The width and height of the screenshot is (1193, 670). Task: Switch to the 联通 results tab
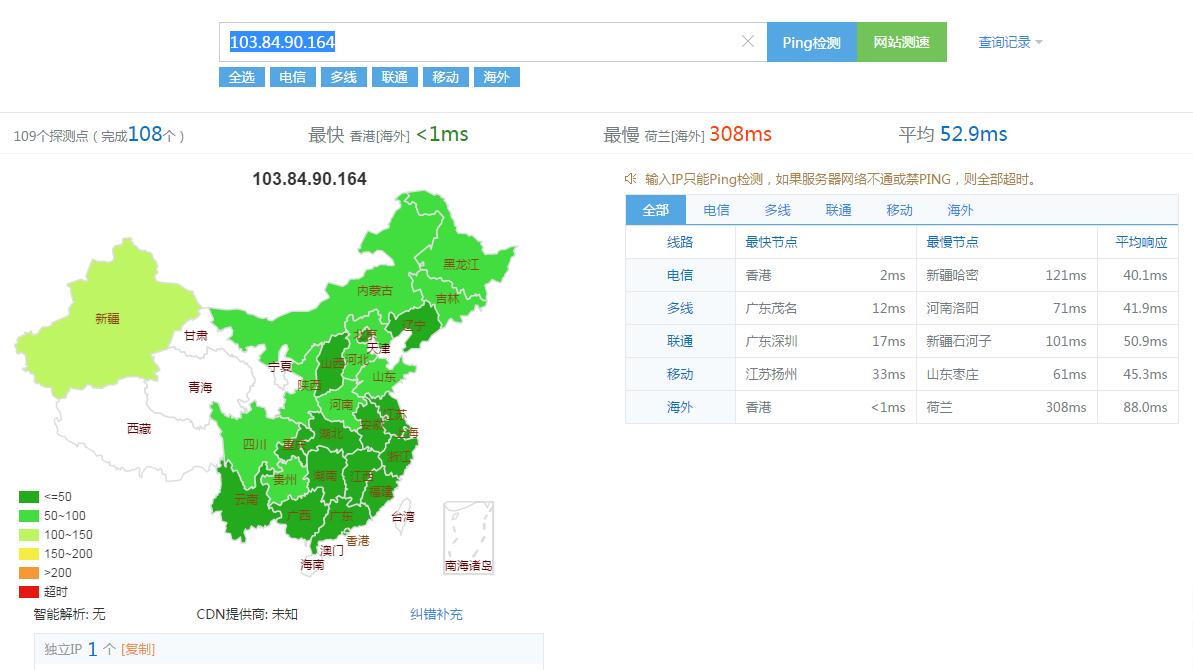click(x=838, y=210)
